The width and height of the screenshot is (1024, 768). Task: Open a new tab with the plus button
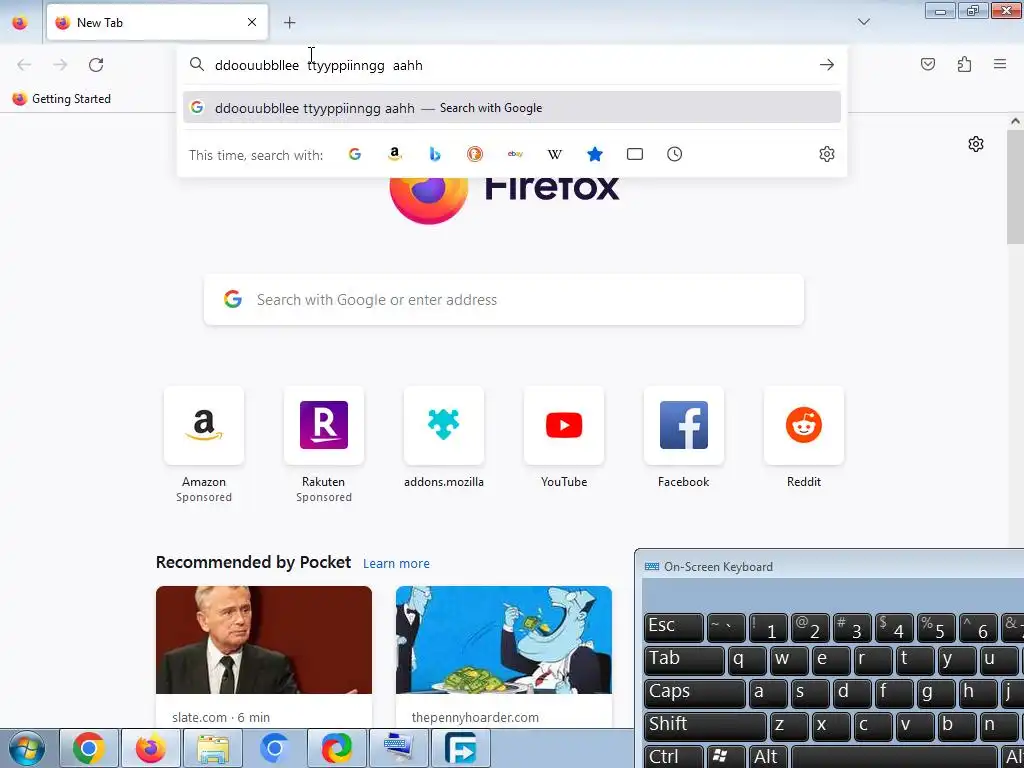click(289, 22)
